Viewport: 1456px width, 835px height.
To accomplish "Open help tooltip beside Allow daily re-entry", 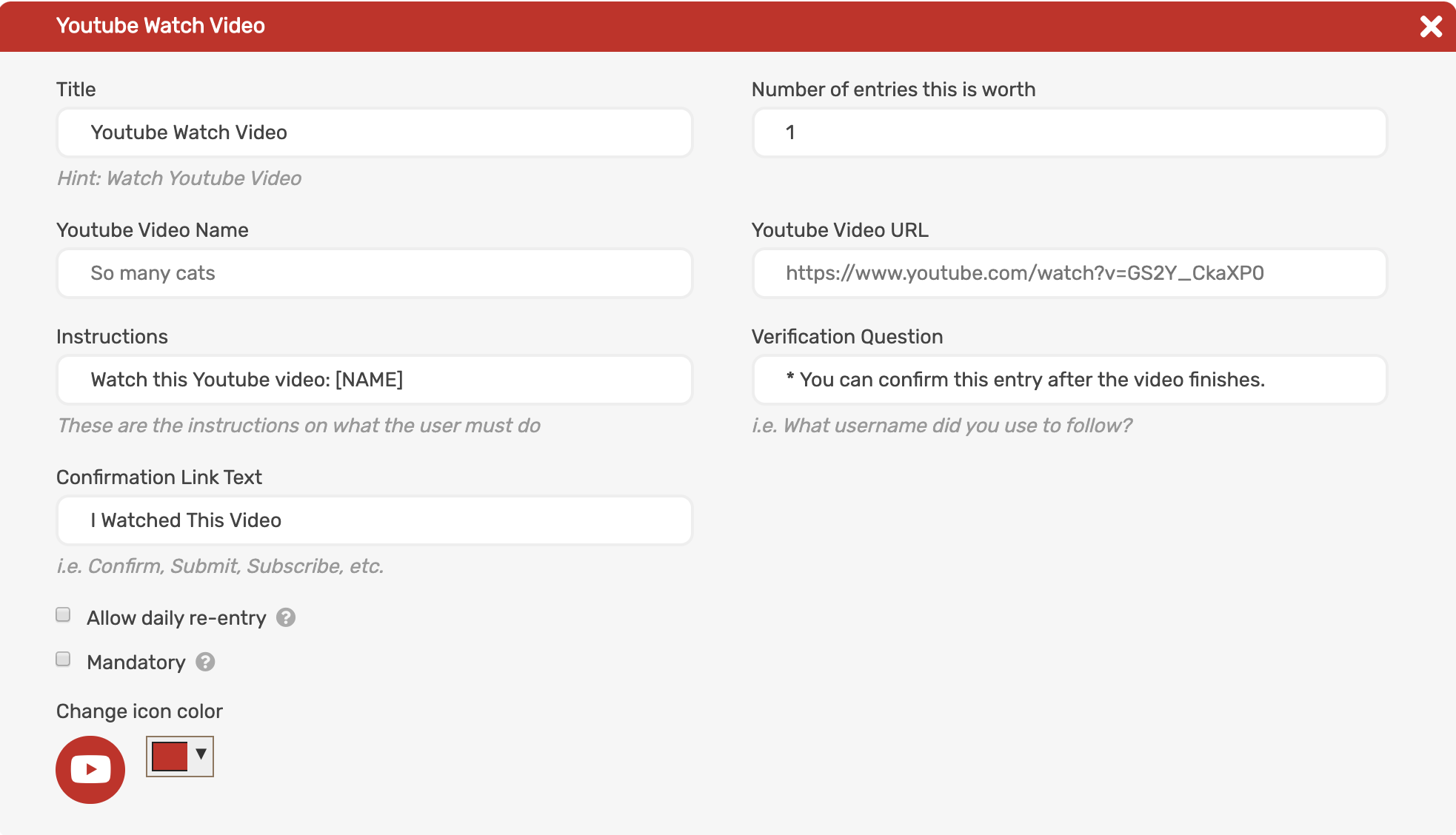I will (285, 617).
